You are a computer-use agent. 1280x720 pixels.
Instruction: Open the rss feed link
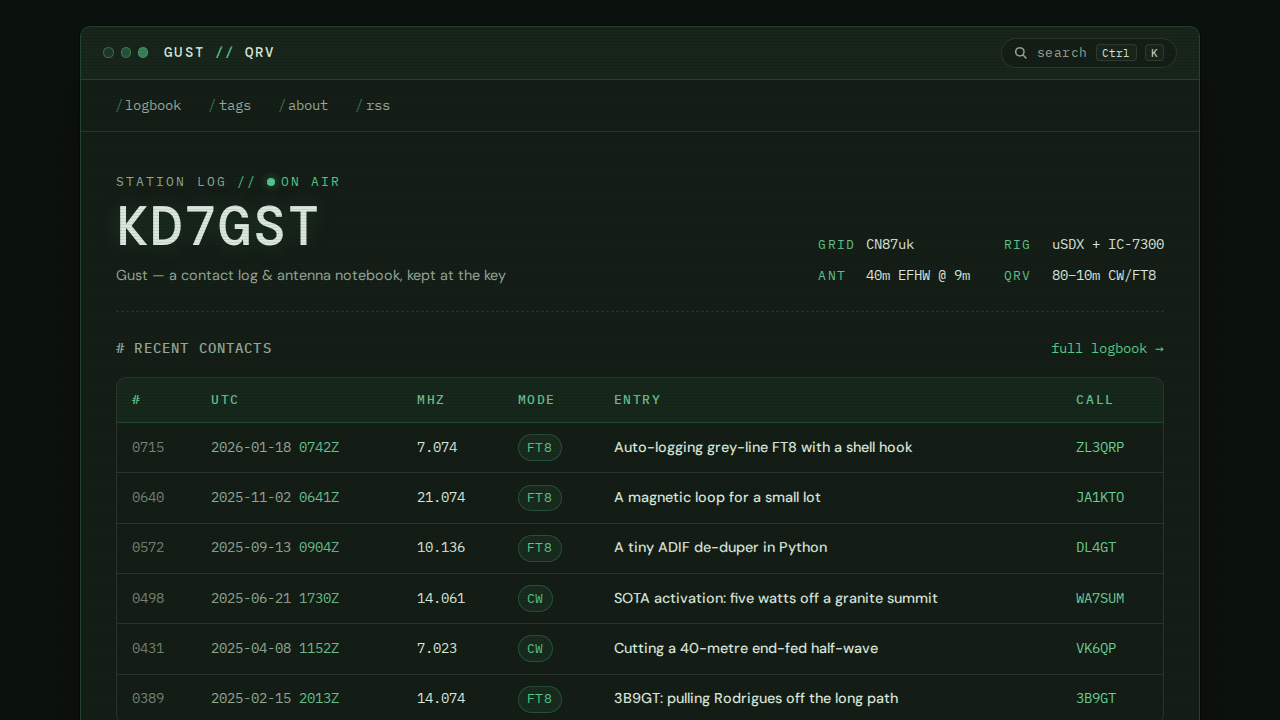373,105
